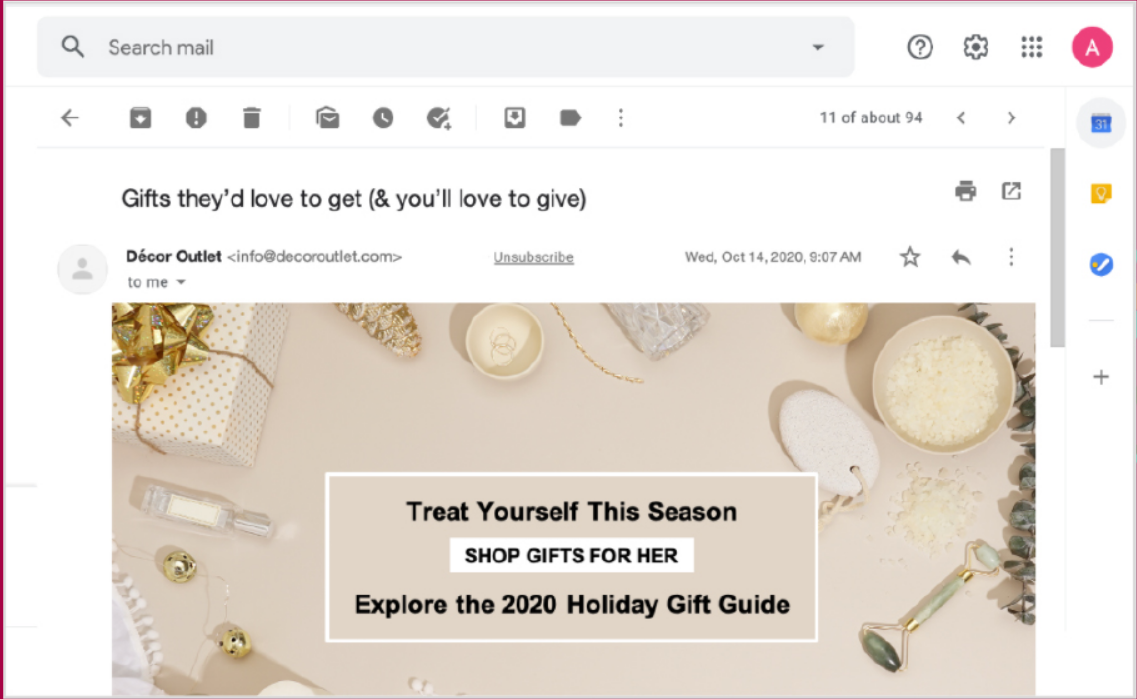Show recipient details next to 'to me'
This screenshot has width=1137, height=699.
coord(181,282)
